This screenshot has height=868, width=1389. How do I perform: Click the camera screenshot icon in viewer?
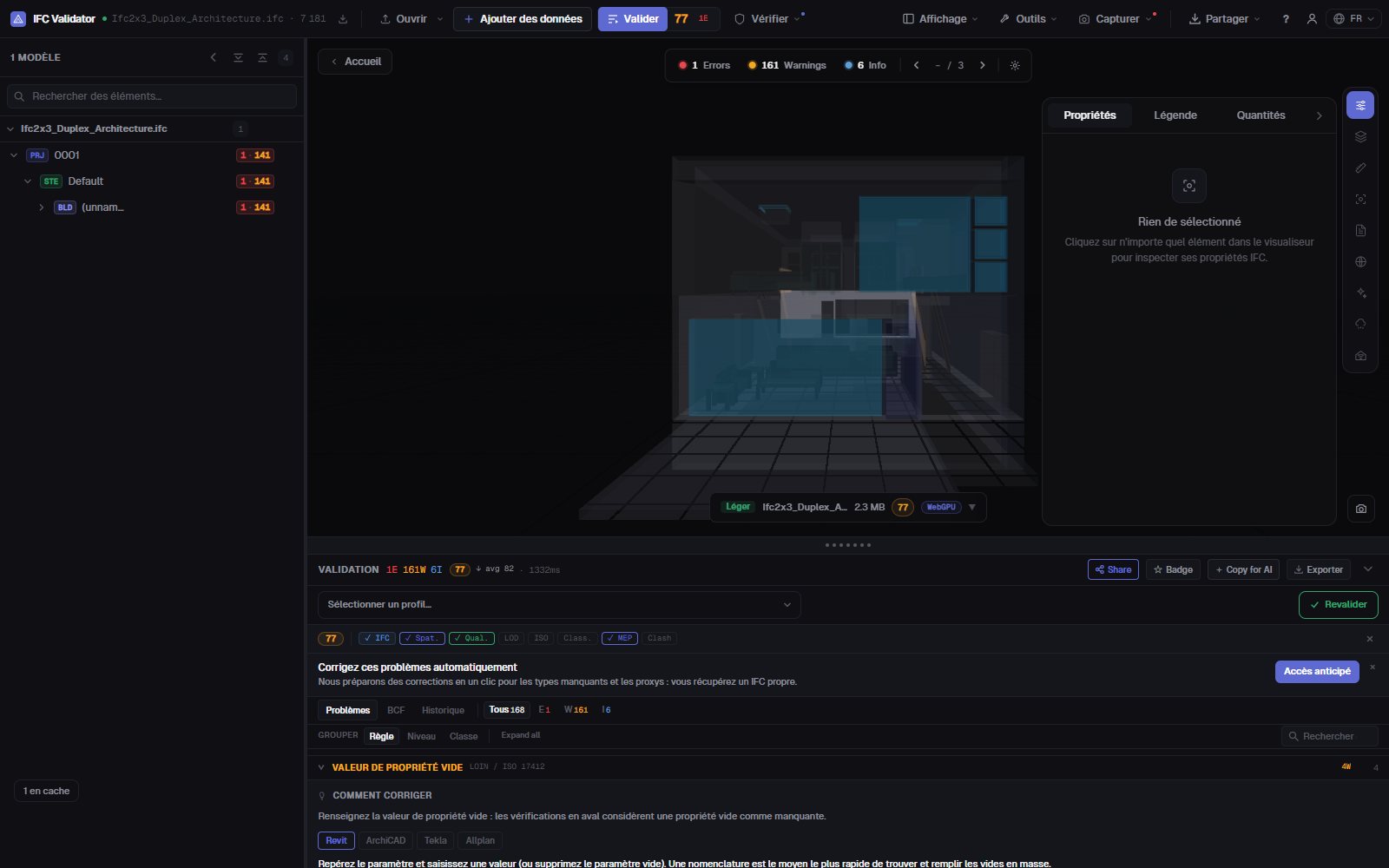coord(1360,509)
